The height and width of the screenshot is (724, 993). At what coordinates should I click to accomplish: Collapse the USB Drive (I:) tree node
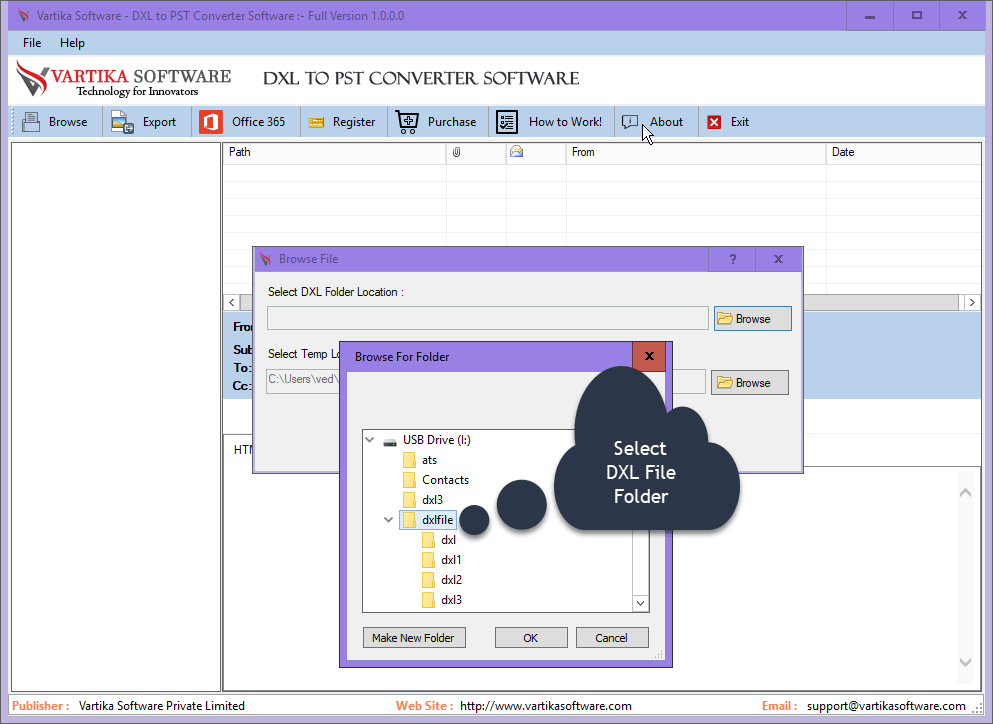[x=370, y=440]
